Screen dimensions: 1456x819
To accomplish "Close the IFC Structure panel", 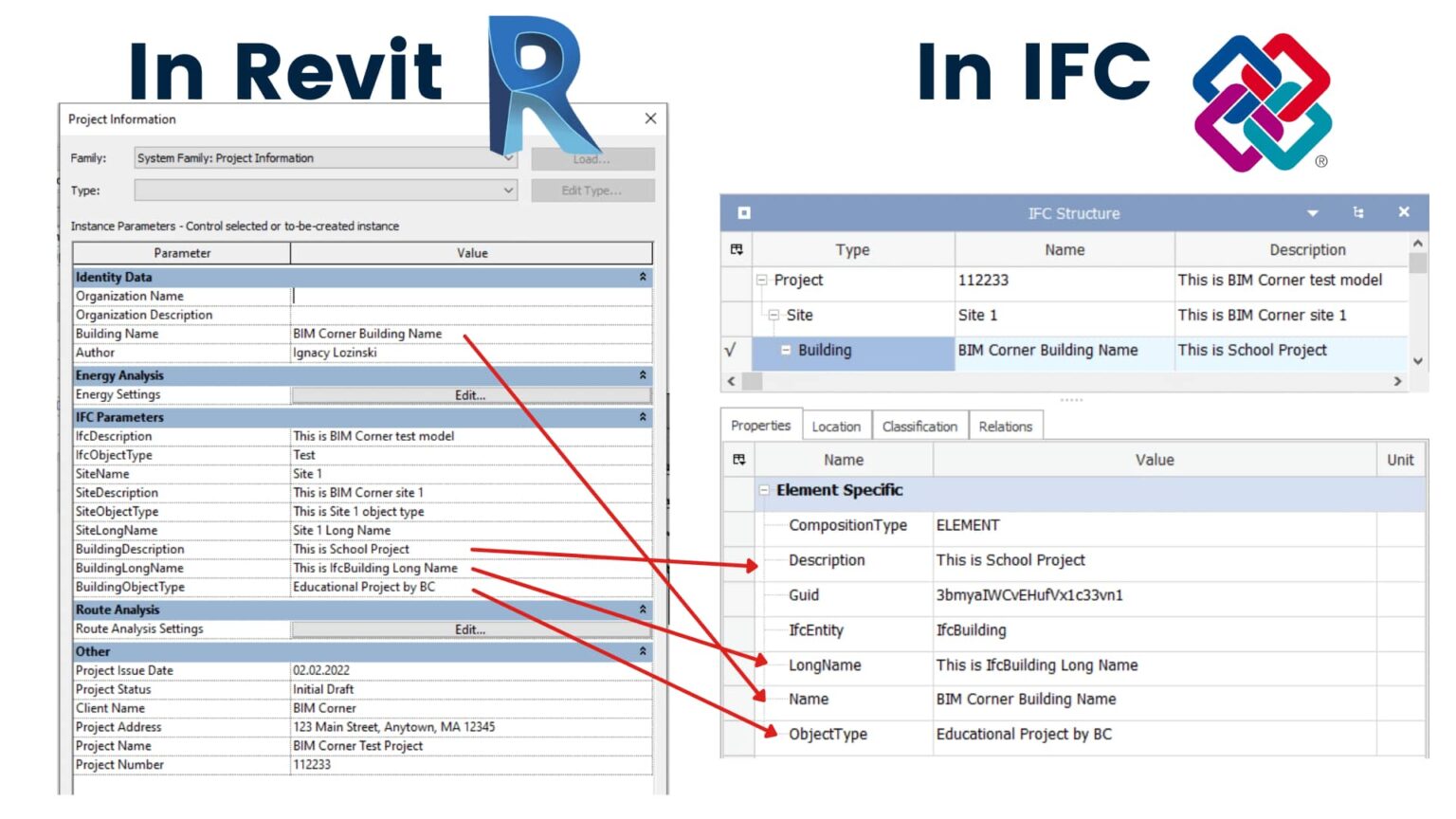I will point(1404,212).
